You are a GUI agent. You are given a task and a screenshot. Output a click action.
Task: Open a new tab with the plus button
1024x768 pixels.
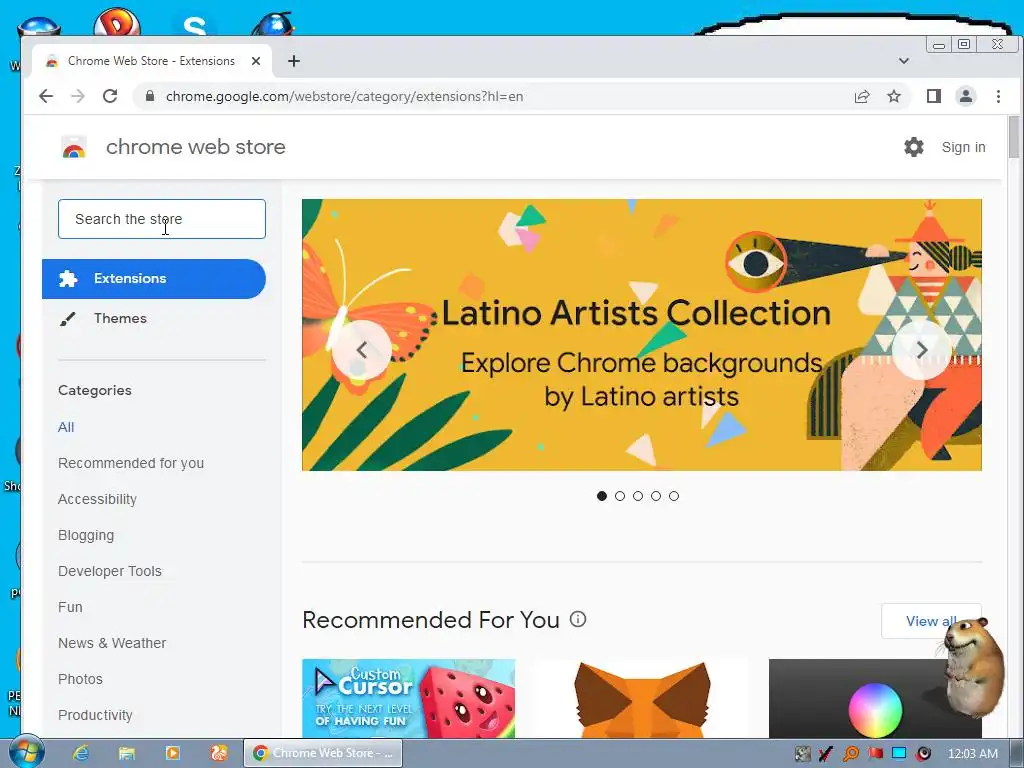click(294, 61)
